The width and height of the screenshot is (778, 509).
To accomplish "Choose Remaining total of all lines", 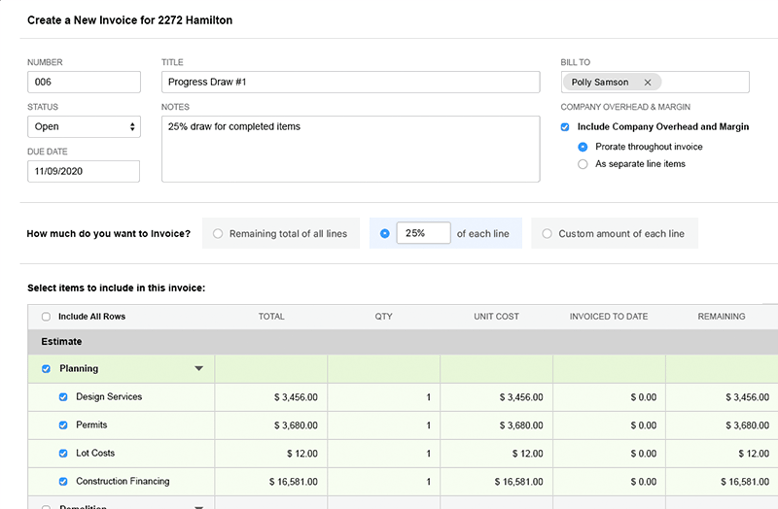I will [218, 234].
